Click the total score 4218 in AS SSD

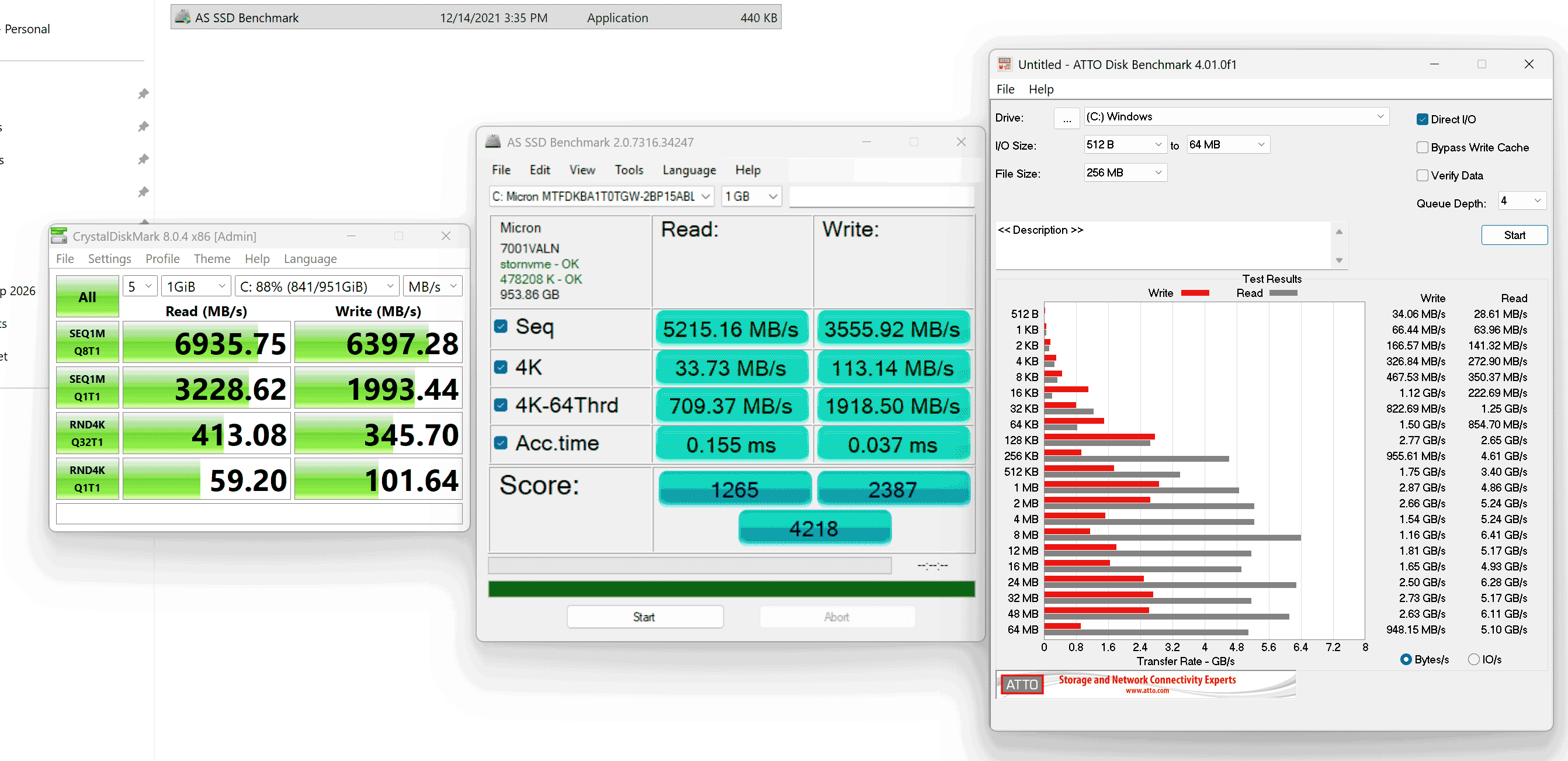[x=814, y=528]
